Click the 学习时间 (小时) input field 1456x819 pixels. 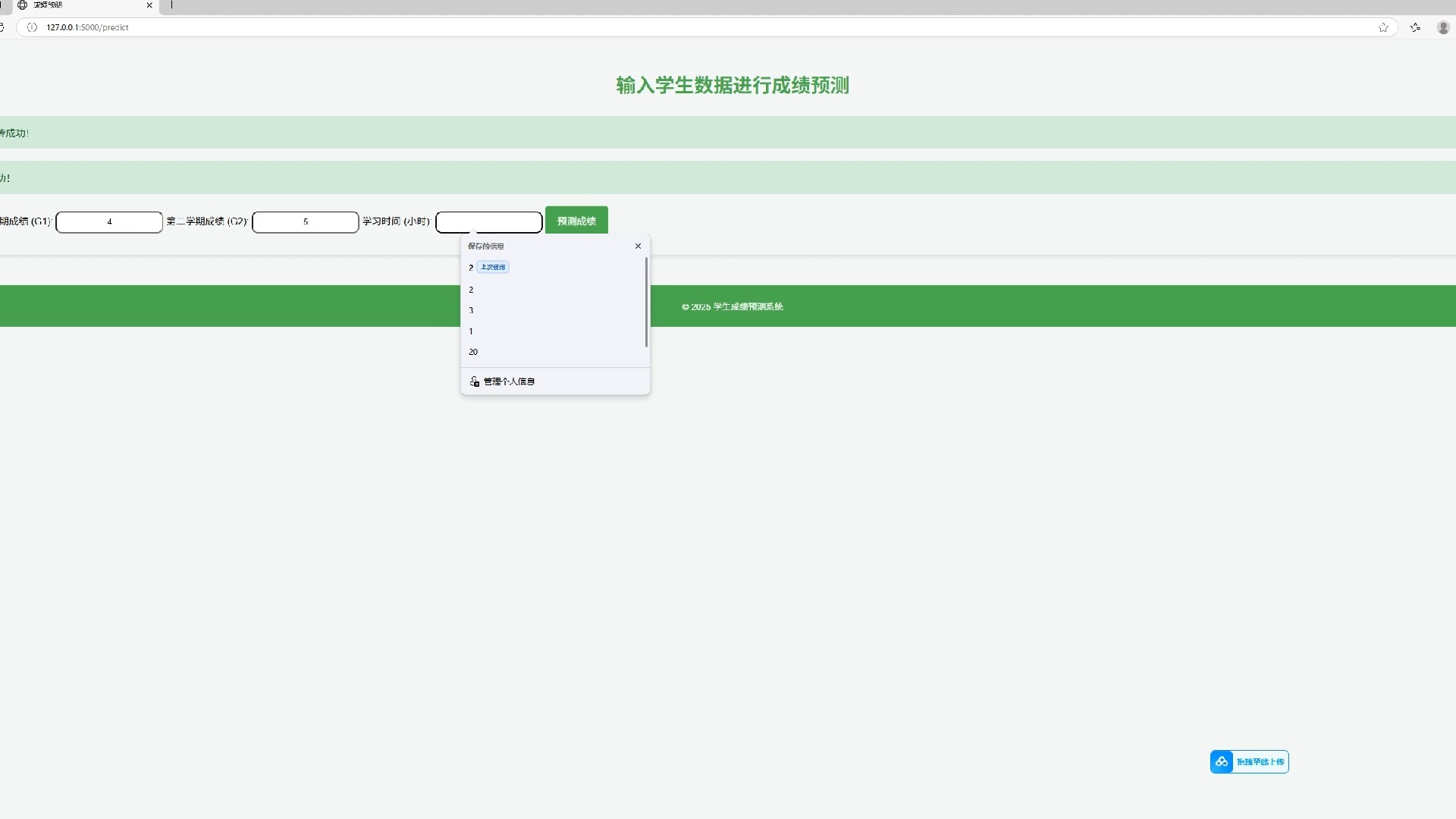coord(489,222)
